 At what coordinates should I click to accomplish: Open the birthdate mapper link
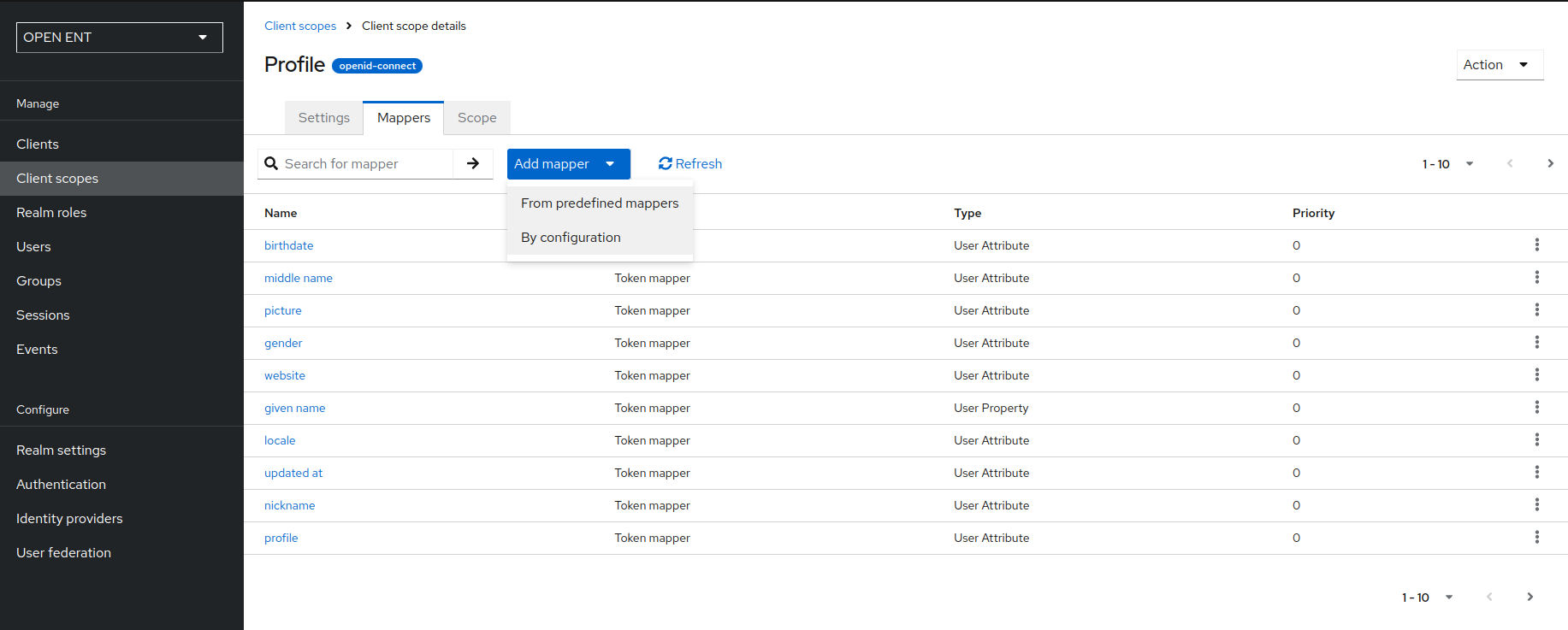289,245
